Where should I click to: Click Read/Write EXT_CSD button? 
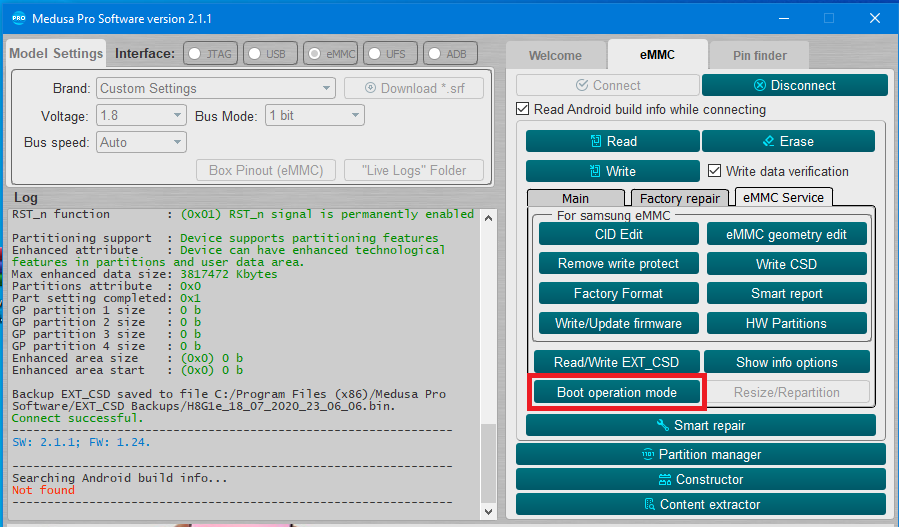[616, 362]
